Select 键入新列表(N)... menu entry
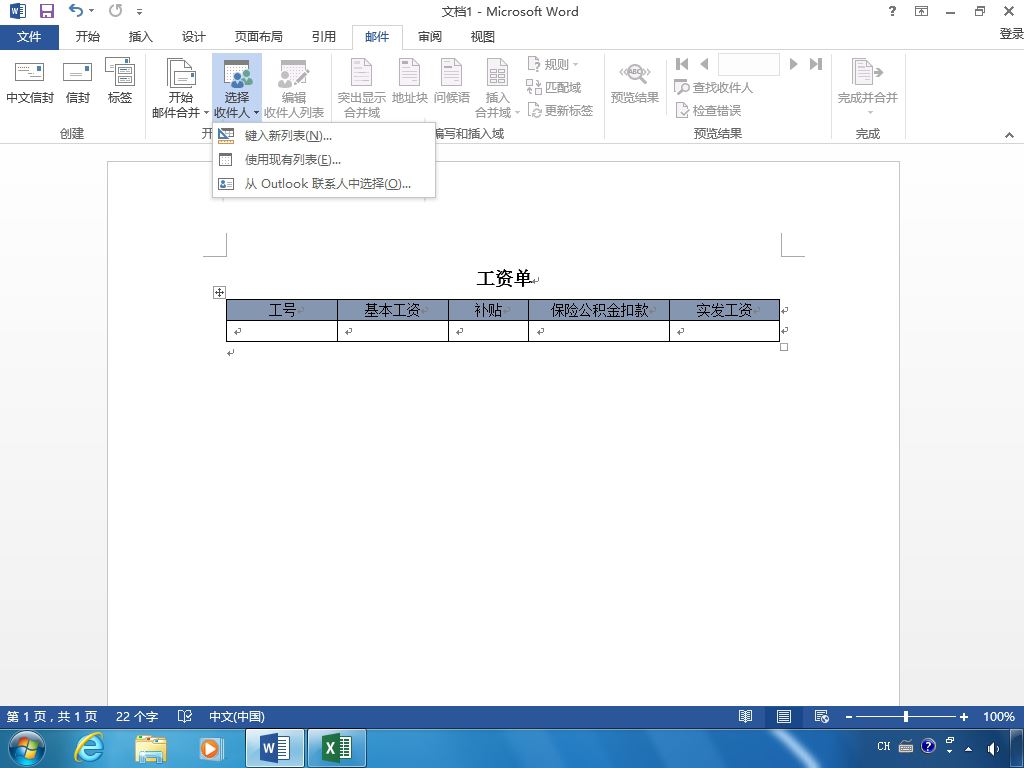The image size is (1024, 768). coord(324,136)
